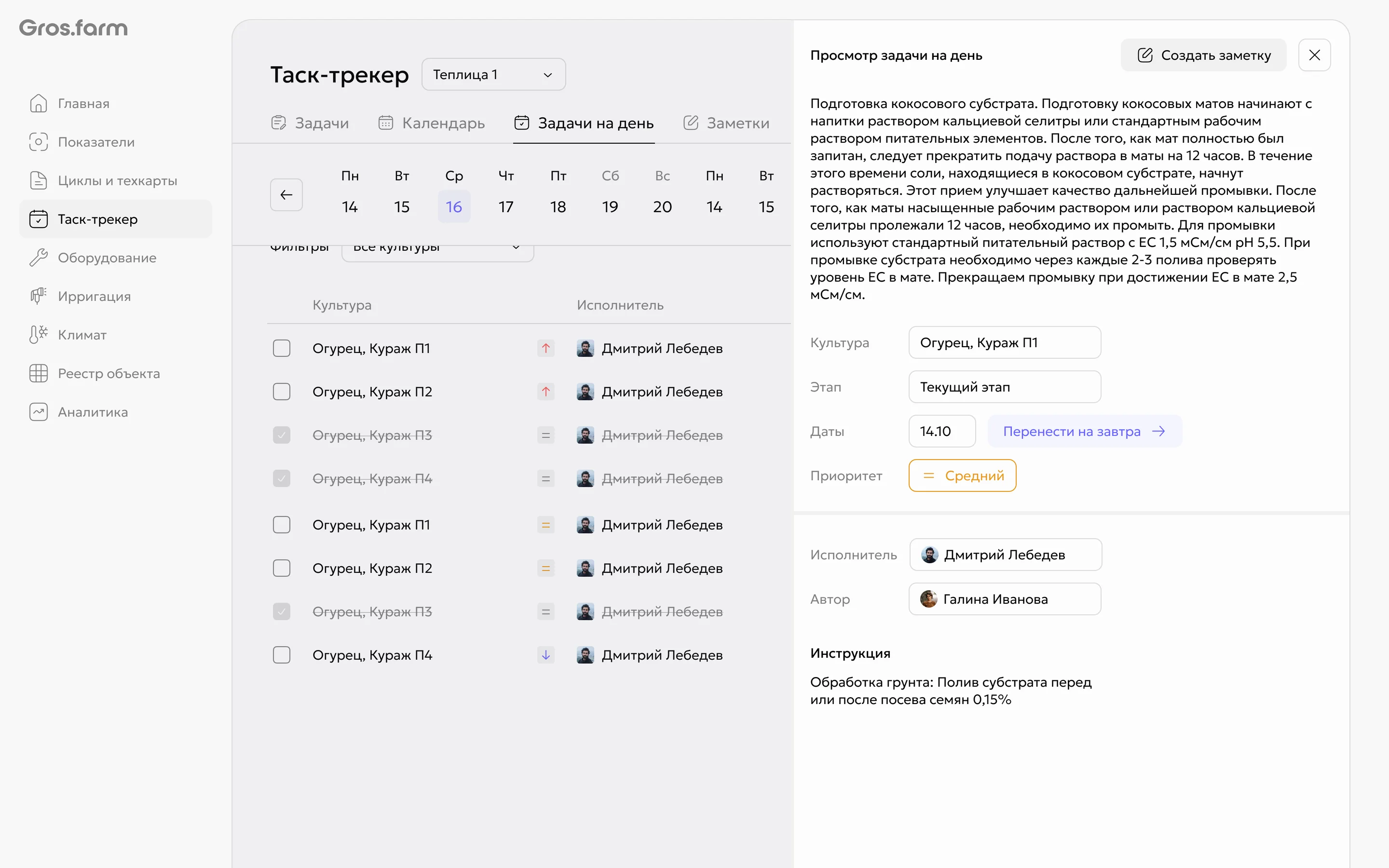Check the medium-priority Огурец, Кураж П1 task

click(282, 525)
